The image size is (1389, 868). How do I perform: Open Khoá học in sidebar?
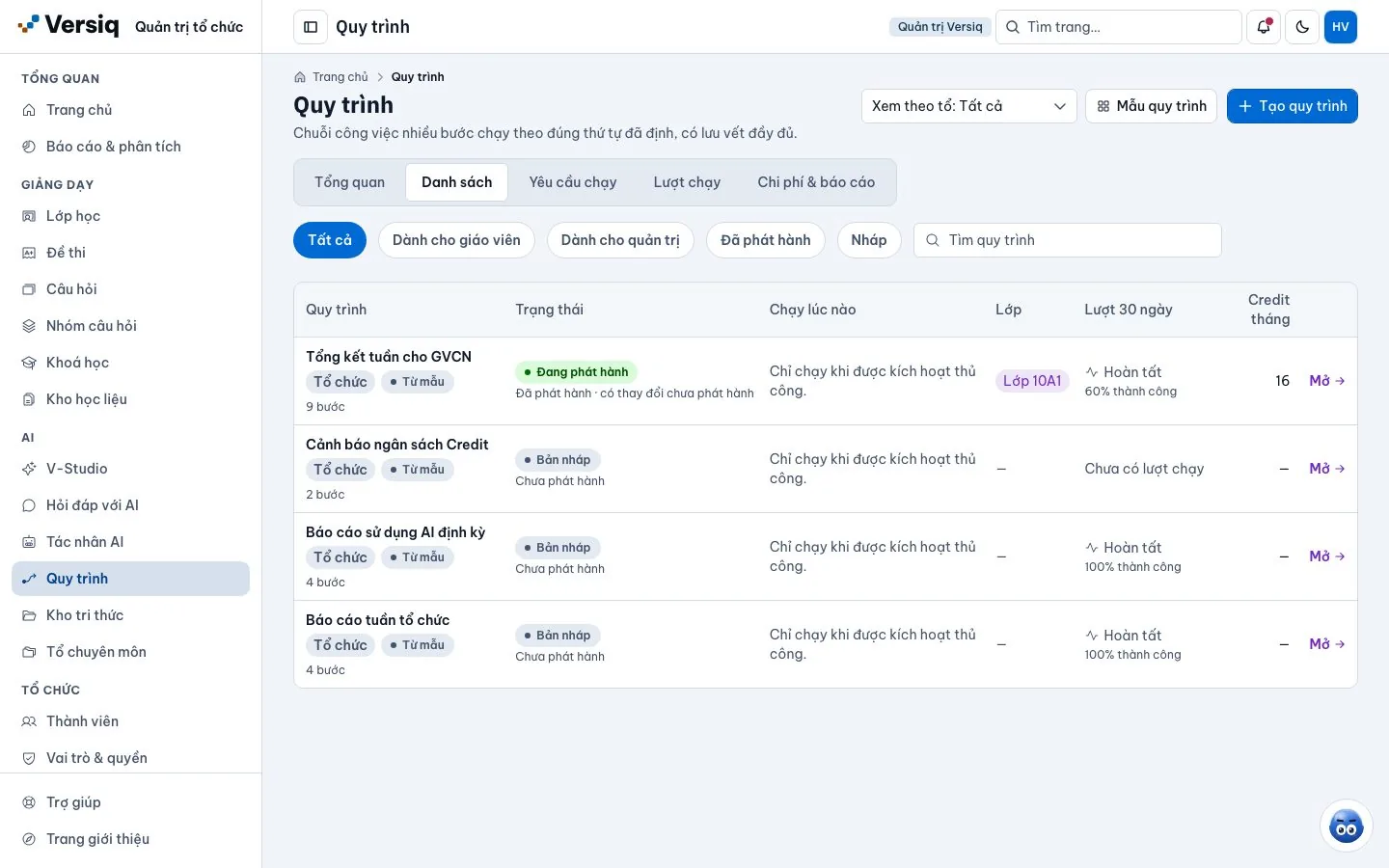tap(130, 363)
